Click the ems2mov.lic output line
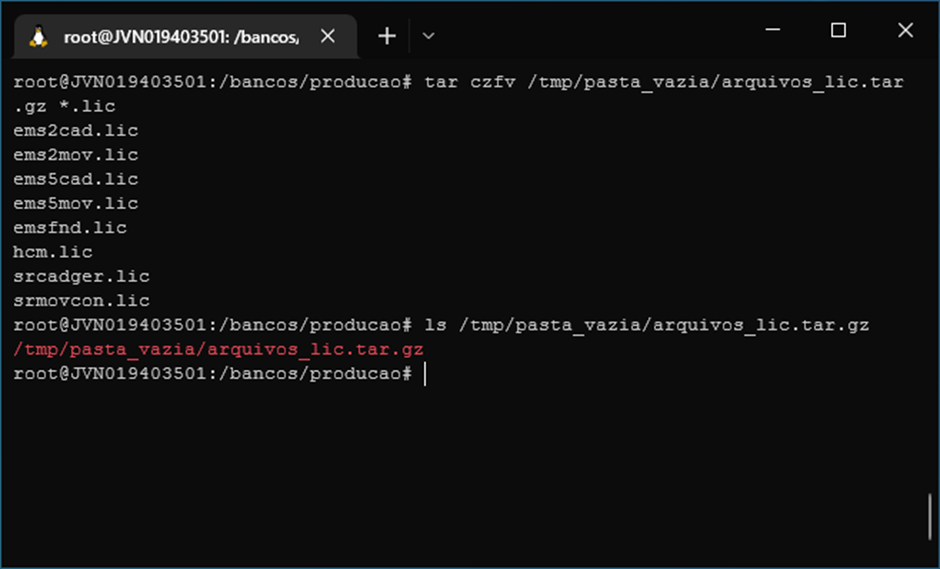Screen dimensions: 940x569 76,155
